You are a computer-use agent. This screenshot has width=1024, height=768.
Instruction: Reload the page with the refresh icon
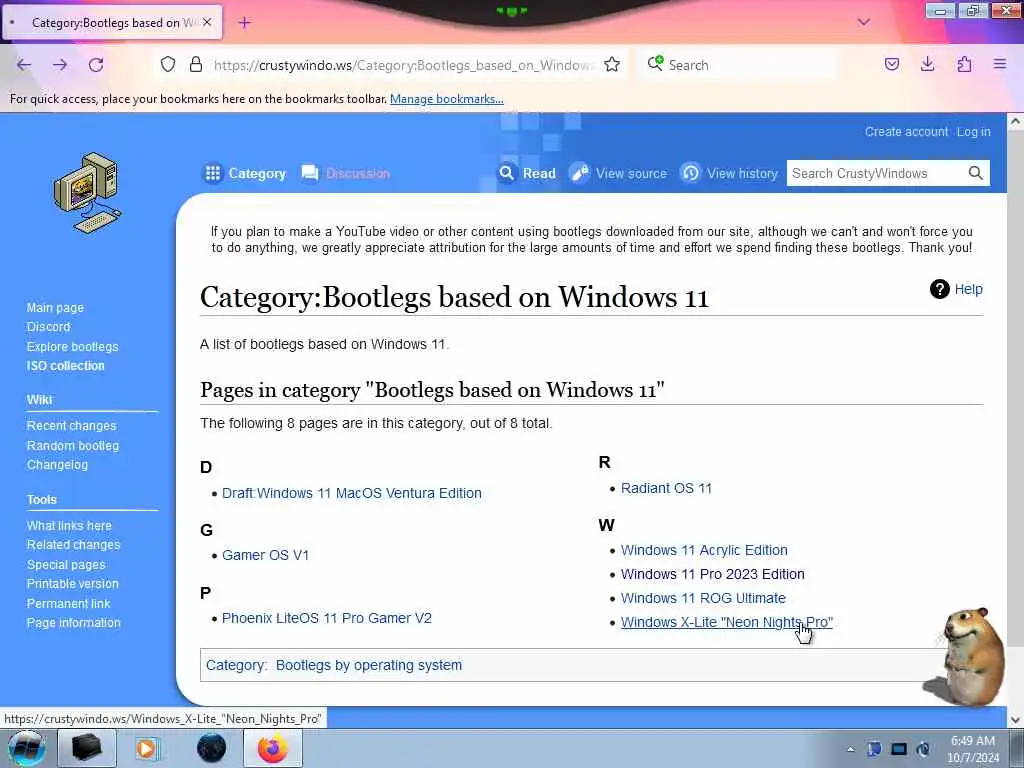[x=96, y=65]
